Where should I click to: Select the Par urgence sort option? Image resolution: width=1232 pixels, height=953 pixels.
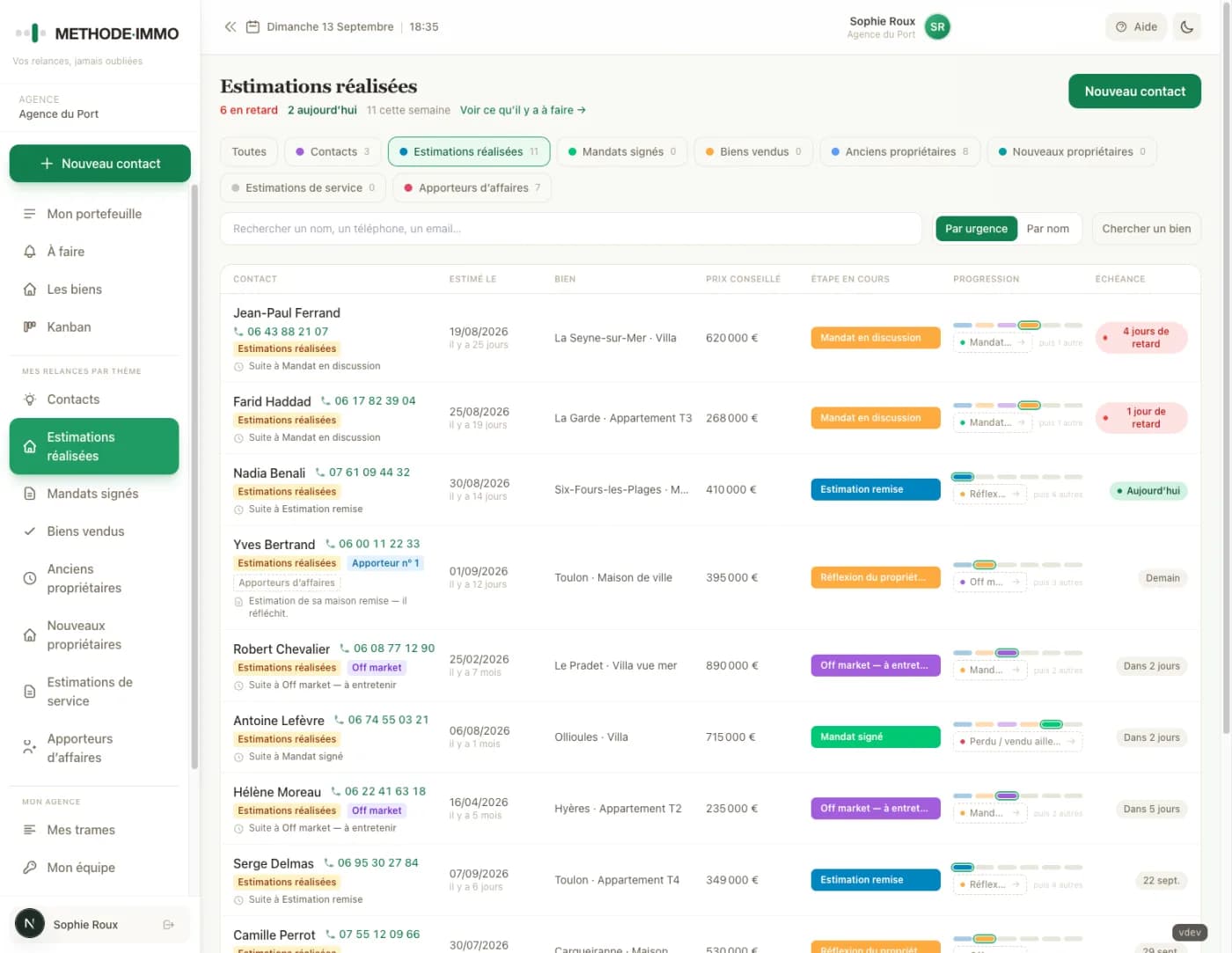(x=976, y=229)
